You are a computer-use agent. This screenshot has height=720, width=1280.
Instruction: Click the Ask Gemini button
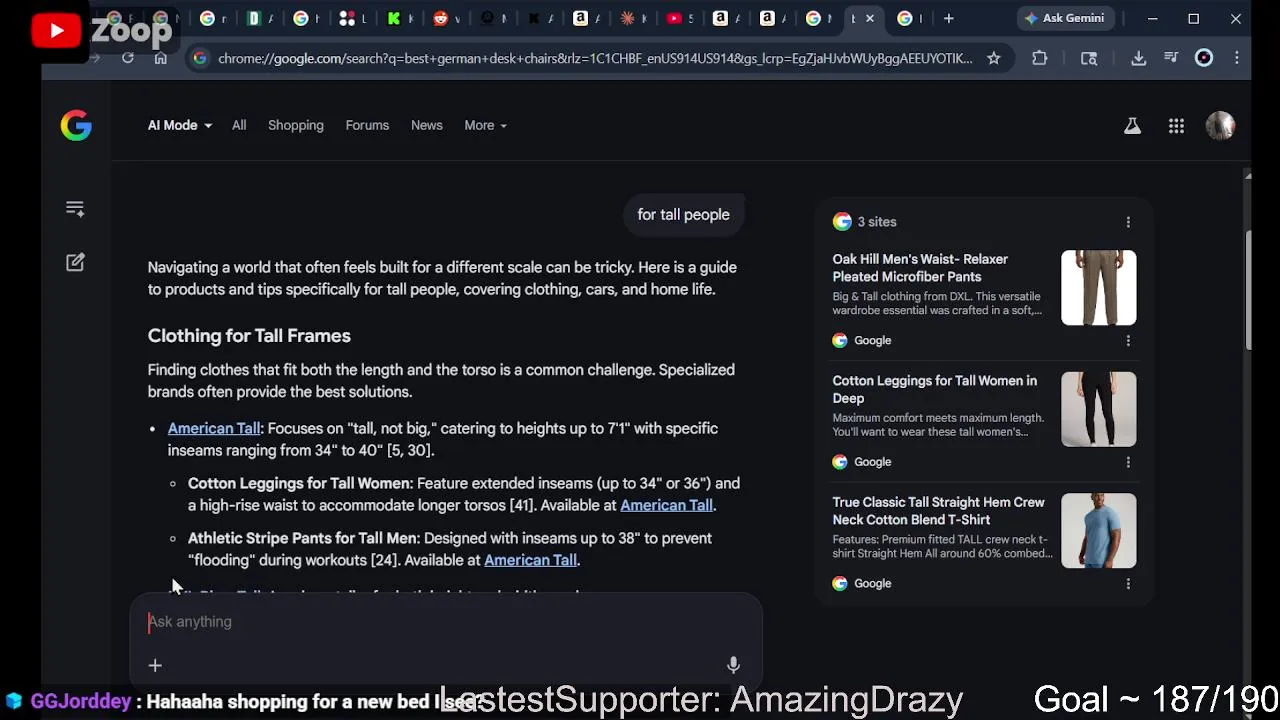click(1064, 18)
